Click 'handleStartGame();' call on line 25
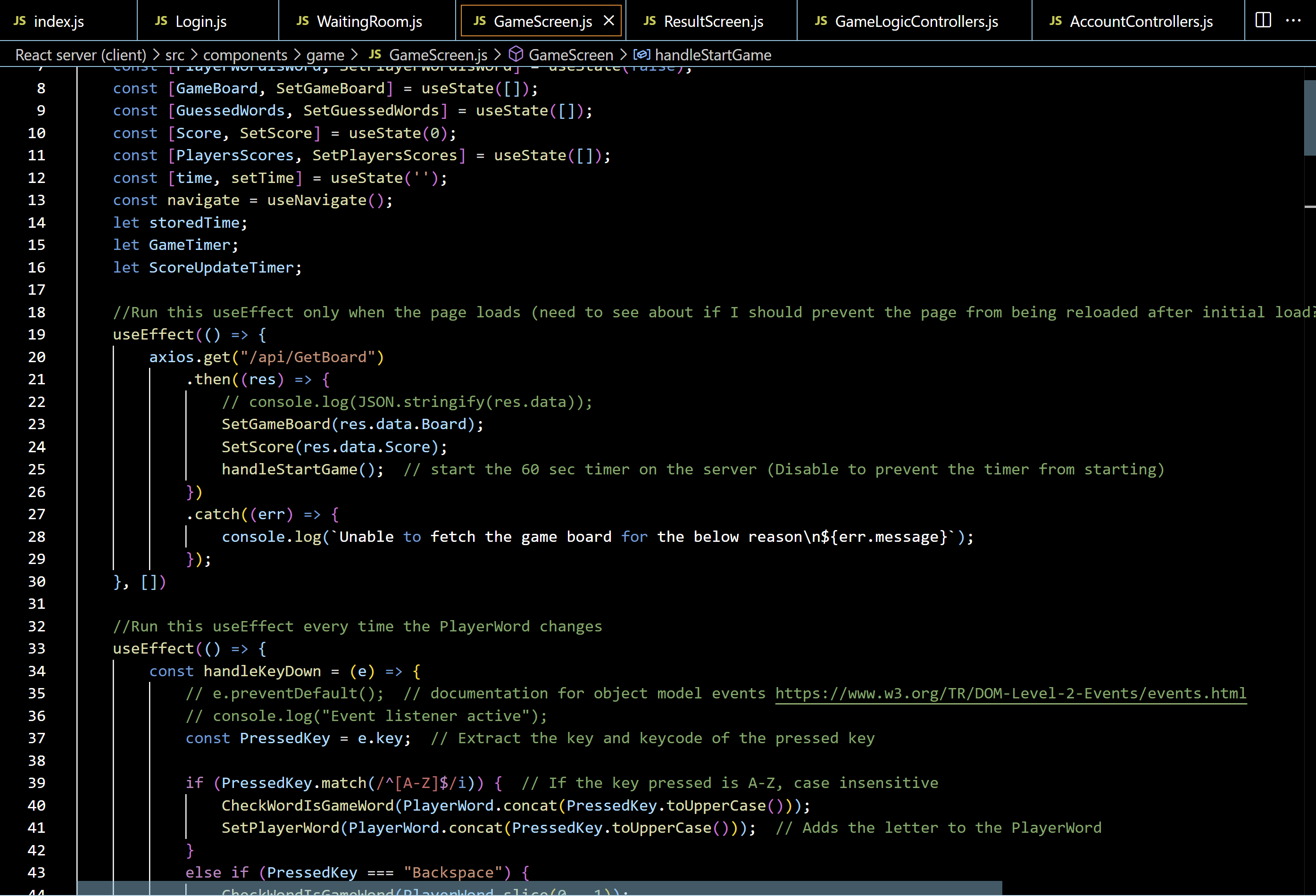 303,469
